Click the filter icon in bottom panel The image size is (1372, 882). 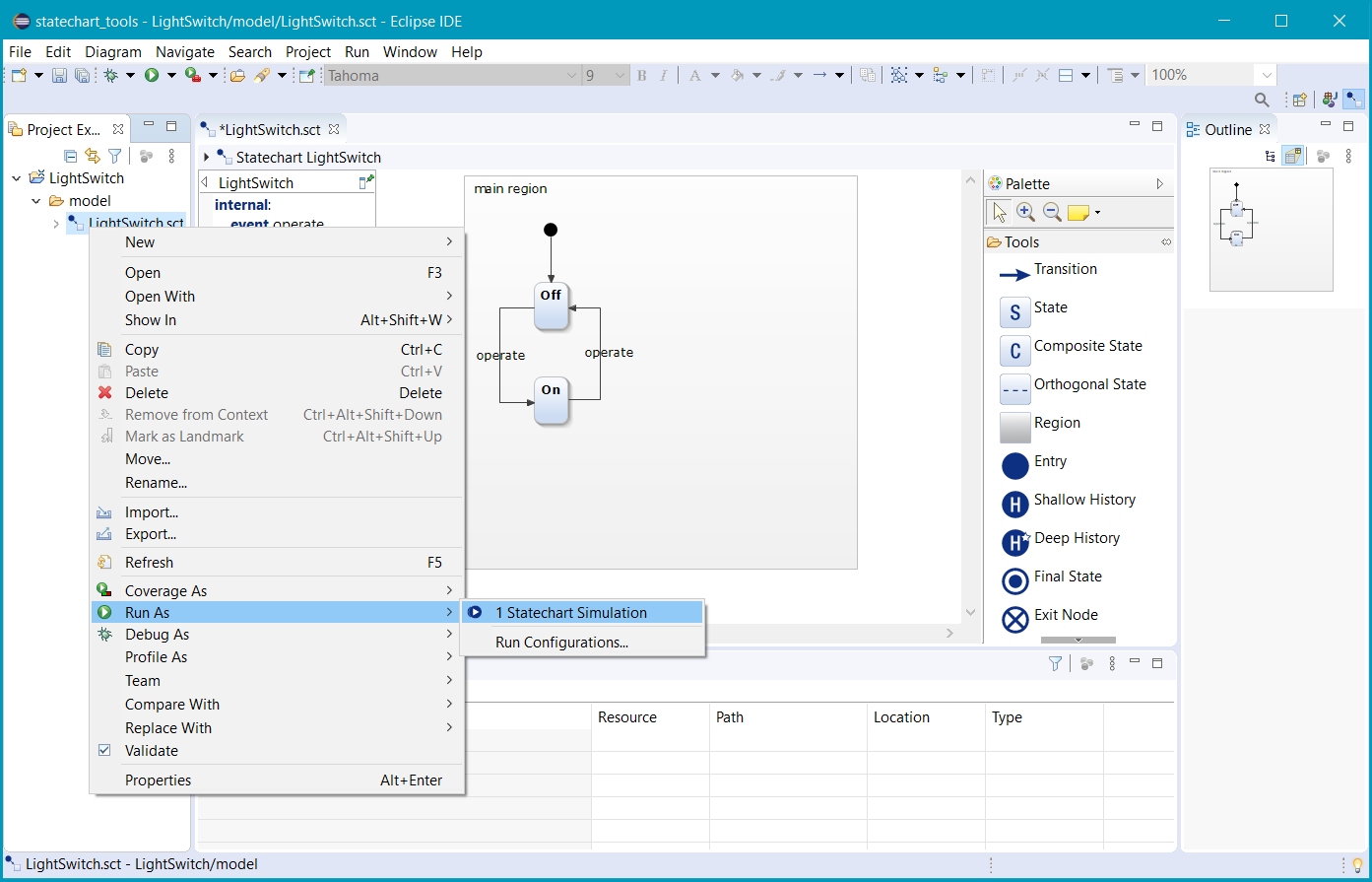tap(1055, 664)
